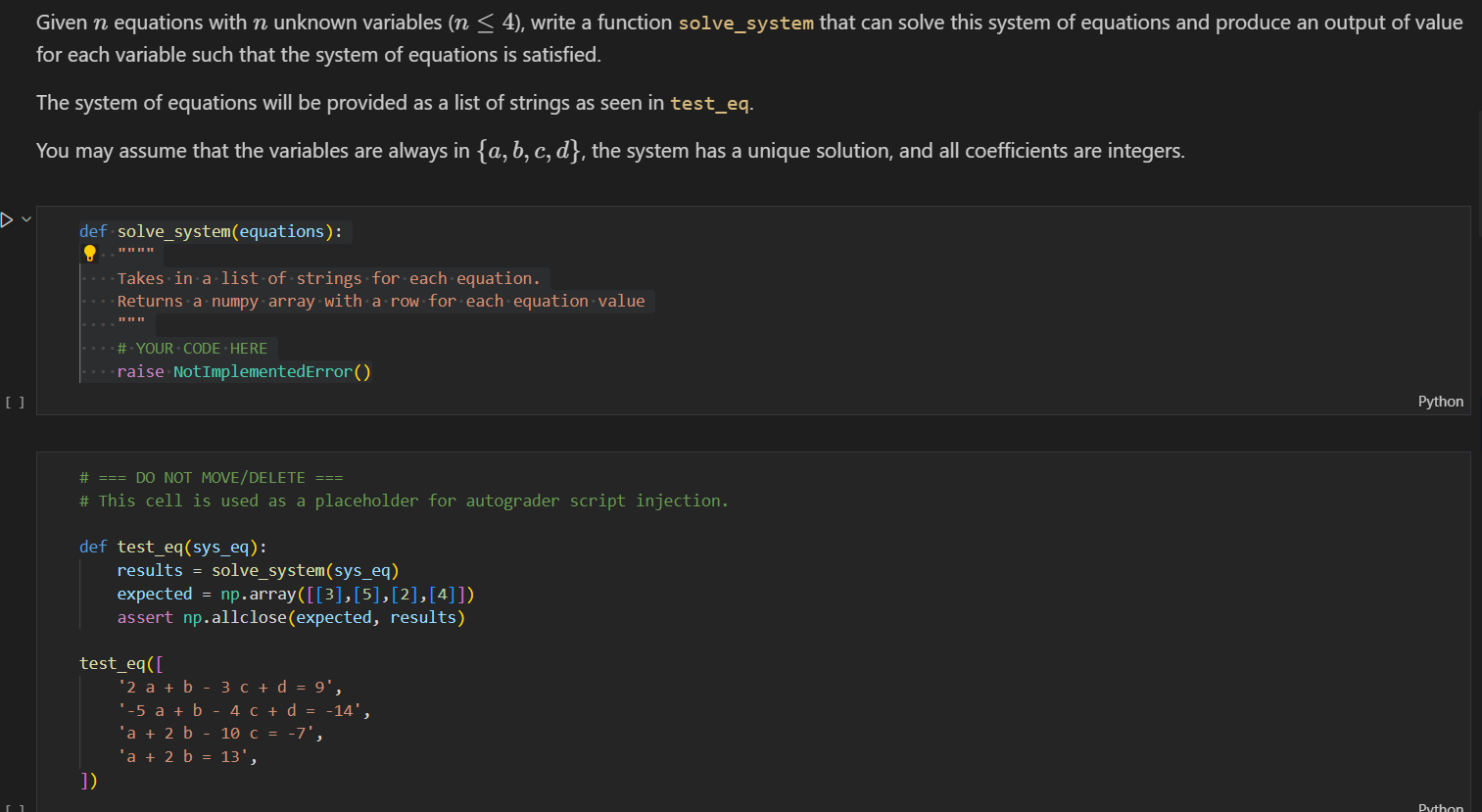1482x812 pixels.
Task: Click the NotImplementedError line in the code
Action: click(243, 371)
